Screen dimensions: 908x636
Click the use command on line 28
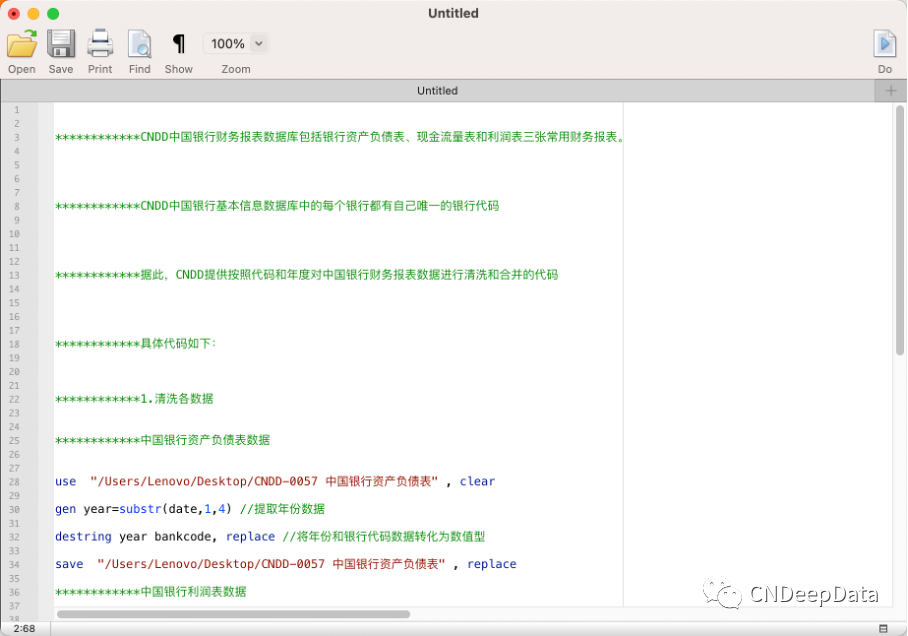pyautogui.click(x=65, y=481)
